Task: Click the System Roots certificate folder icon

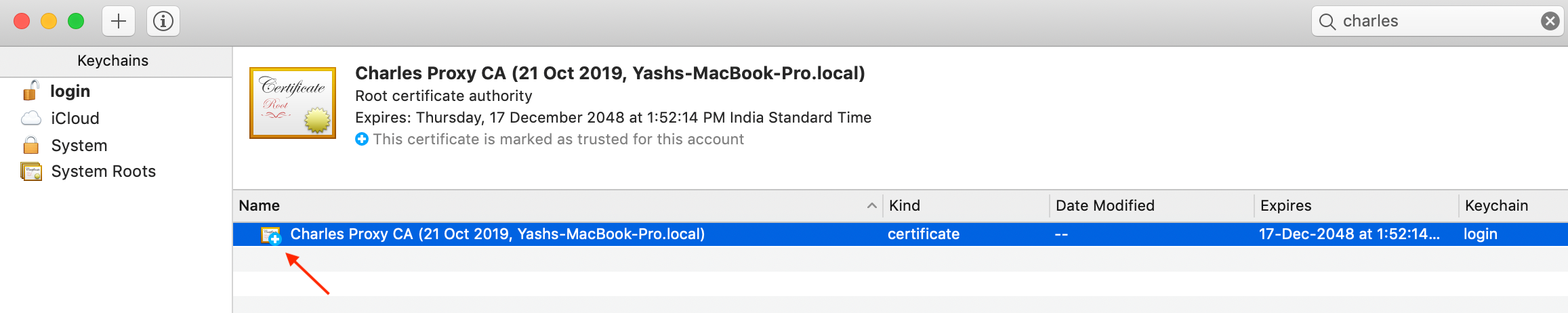Action: 31,172
